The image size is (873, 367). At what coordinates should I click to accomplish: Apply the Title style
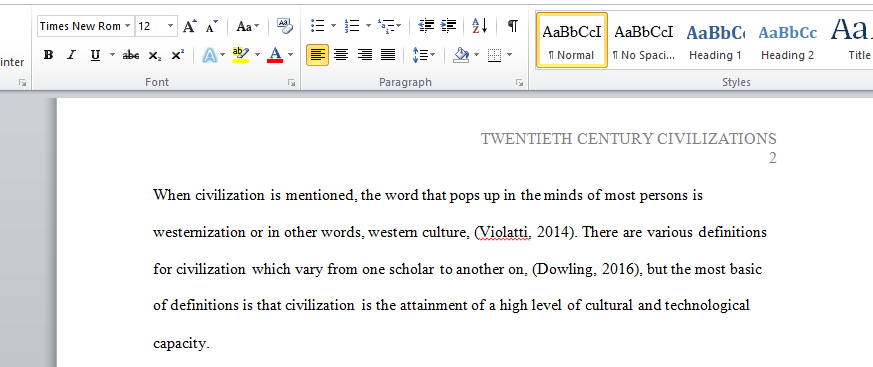click(x=852, y=40)
